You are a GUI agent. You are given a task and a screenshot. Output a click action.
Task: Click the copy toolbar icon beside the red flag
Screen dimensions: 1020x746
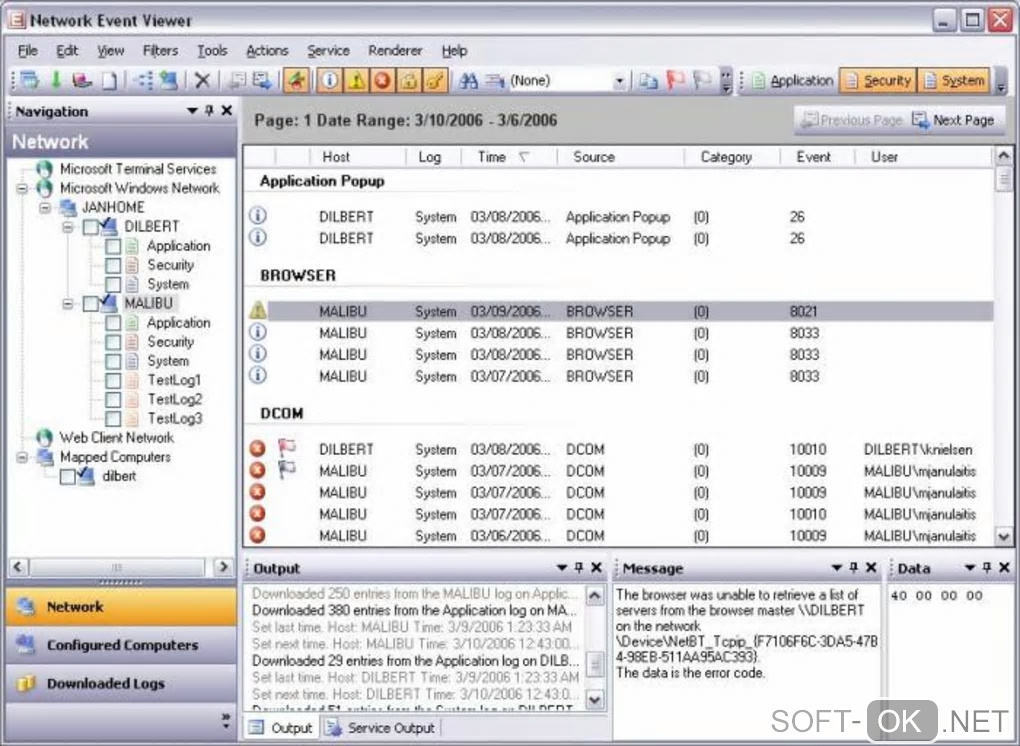click(648, 81)
